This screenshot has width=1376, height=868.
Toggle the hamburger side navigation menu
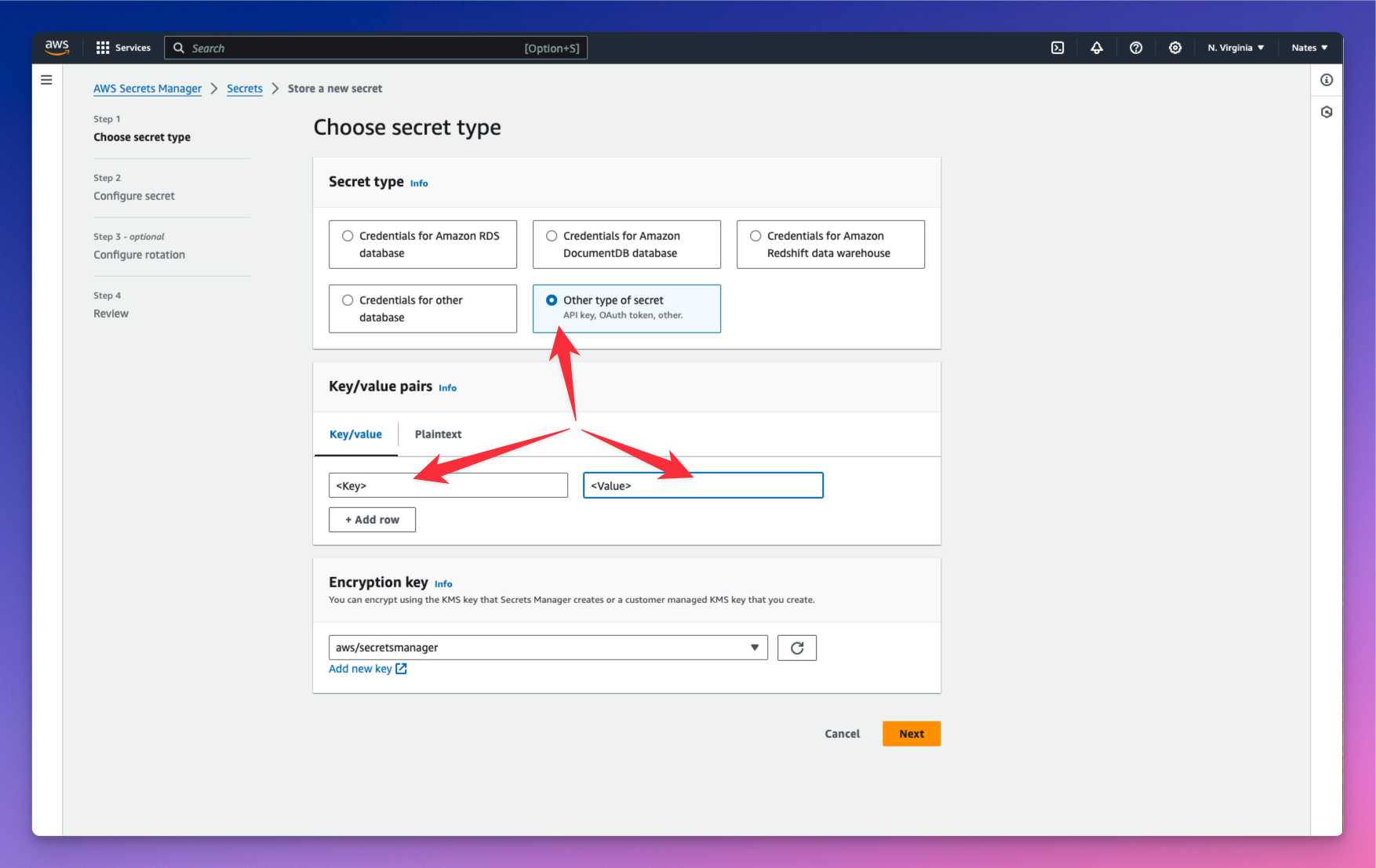46,80
